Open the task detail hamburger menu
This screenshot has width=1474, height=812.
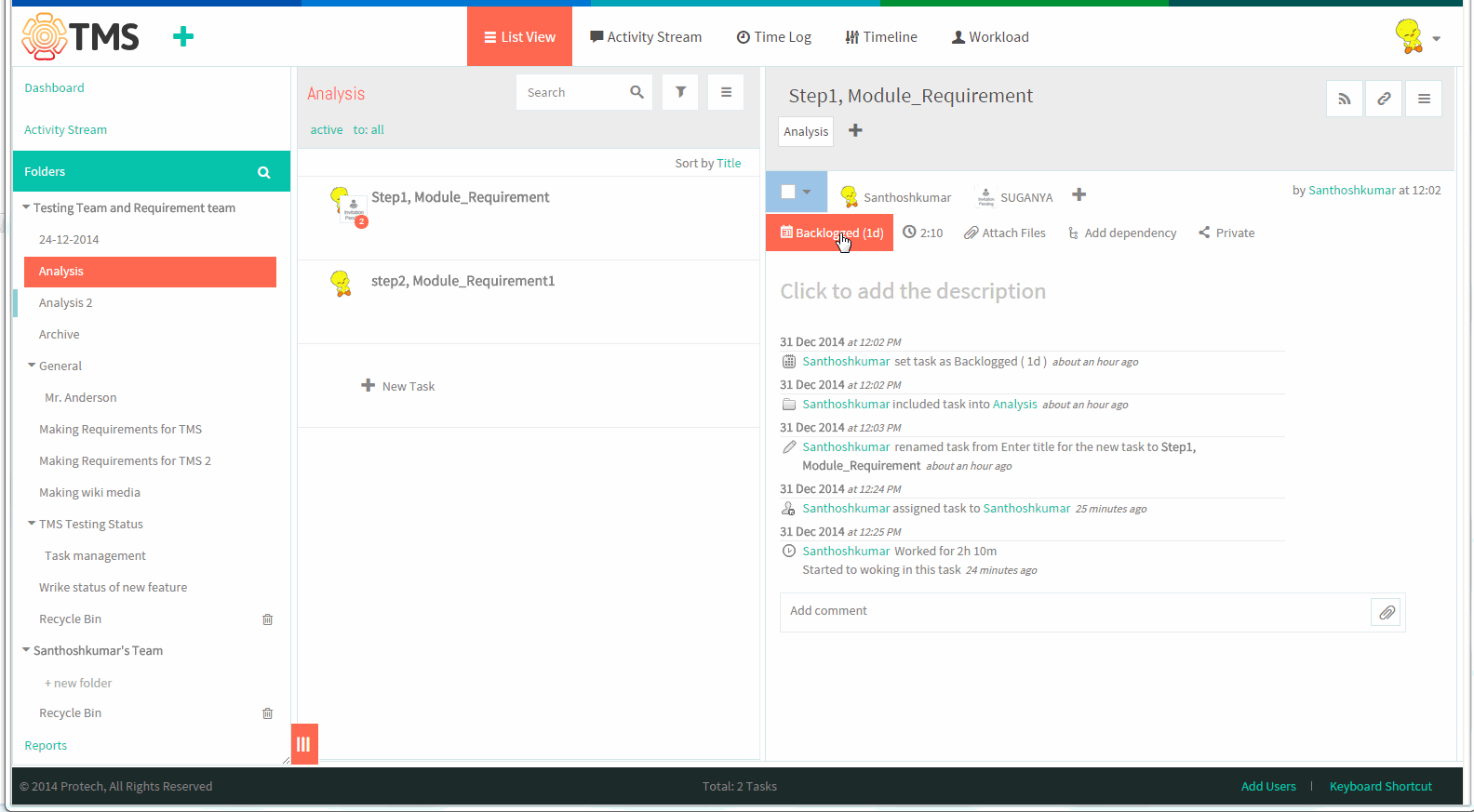(1424, 99)
